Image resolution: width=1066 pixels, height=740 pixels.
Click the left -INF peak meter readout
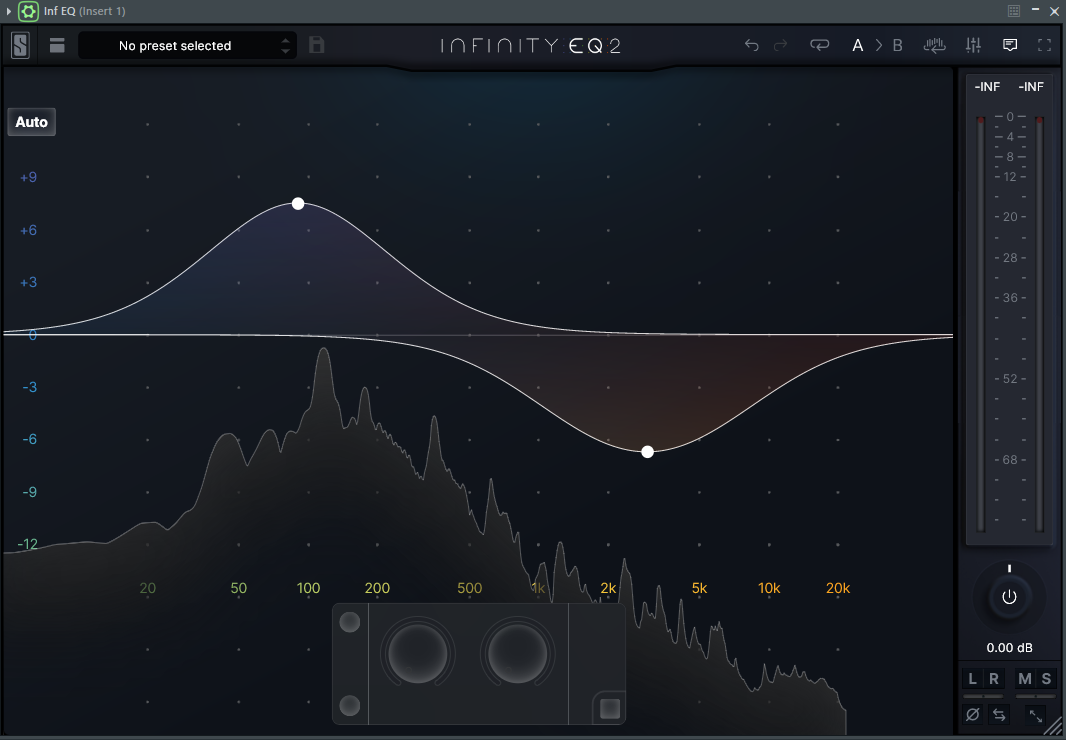point(987,86)
